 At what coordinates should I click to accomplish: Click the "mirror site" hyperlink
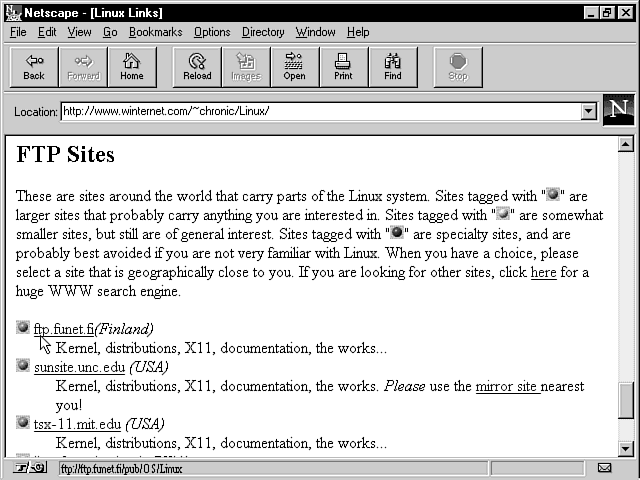(x=507, y=386)
